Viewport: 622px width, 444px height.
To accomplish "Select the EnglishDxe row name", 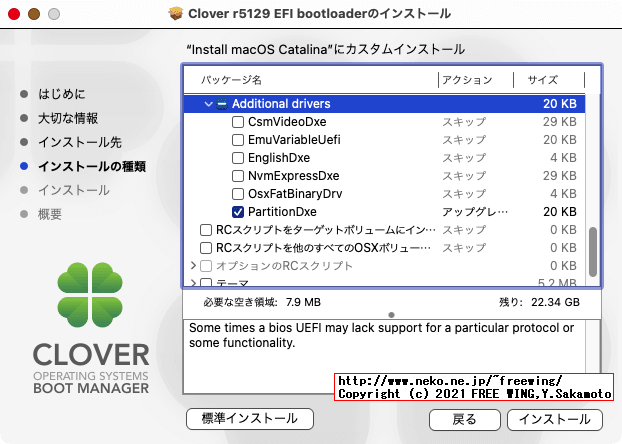I will (279, 158).
